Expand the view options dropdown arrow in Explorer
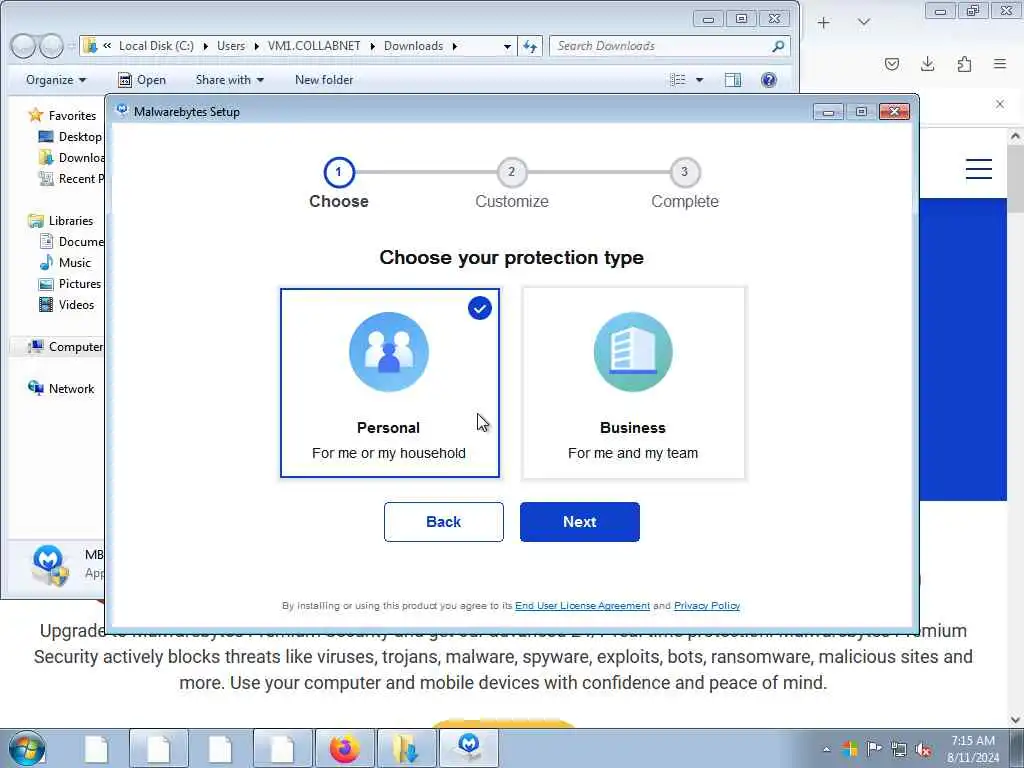 coord(699,80)
